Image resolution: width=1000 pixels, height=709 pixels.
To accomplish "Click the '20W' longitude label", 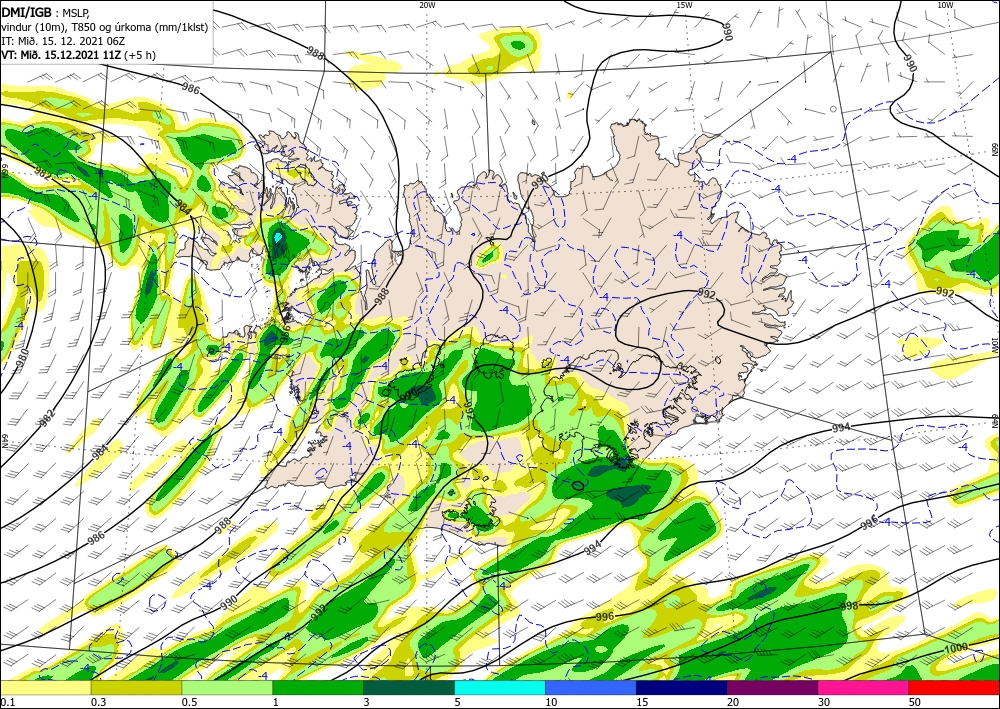I will pos(427,5).
